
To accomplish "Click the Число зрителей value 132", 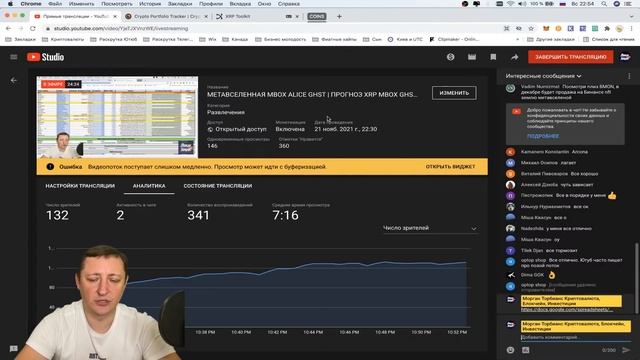I will (57, 215).
